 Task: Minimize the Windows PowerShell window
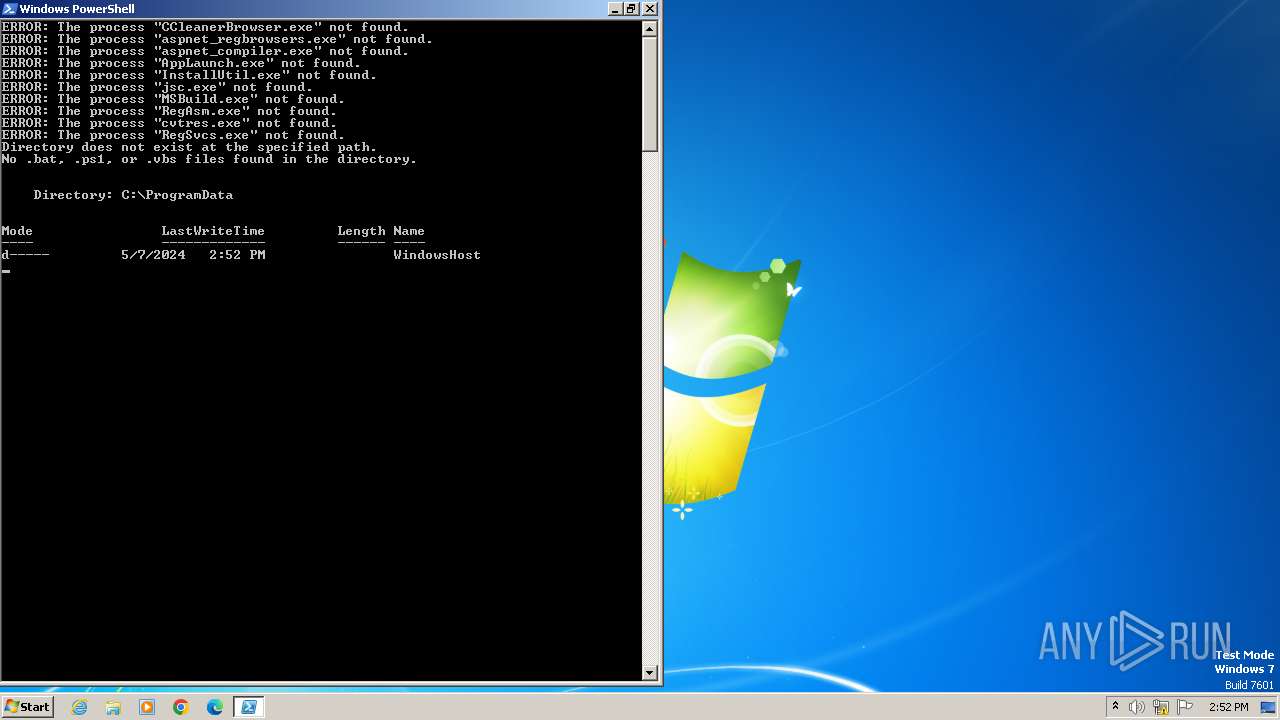615,9
